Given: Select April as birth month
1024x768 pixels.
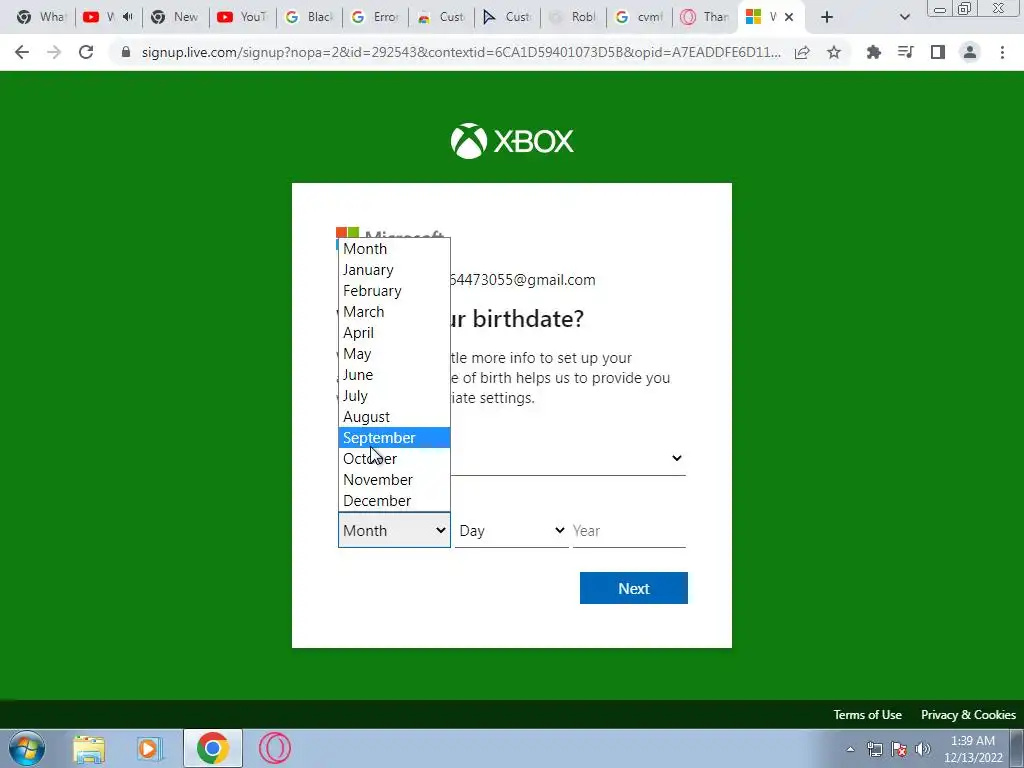Looking at the screenshot, I should [x=394, y=332].
